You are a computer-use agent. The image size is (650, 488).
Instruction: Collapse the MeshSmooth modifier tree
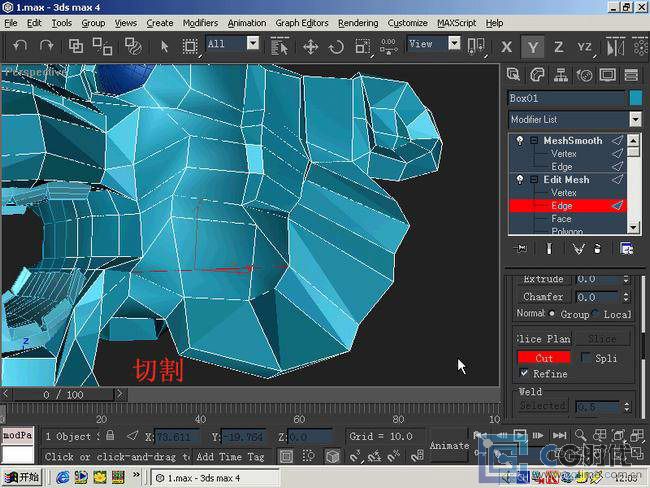pyautogui.click(x=534, y=141)
